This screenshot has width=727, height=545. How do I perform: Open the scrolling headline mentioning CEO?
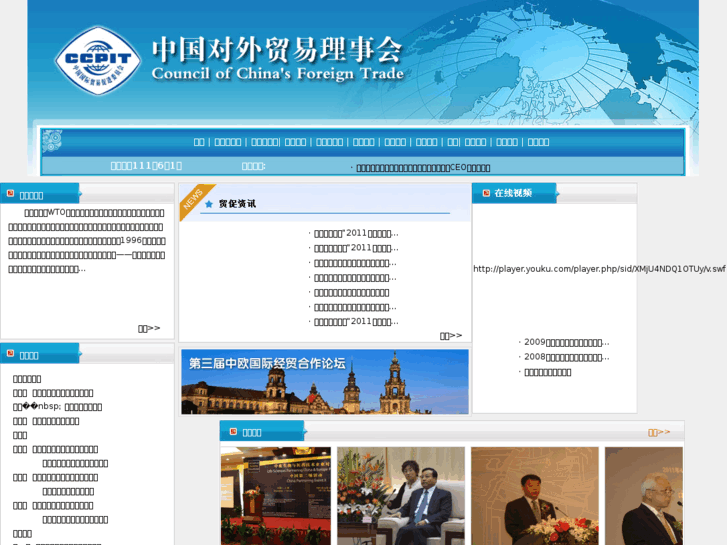point(423,167)
